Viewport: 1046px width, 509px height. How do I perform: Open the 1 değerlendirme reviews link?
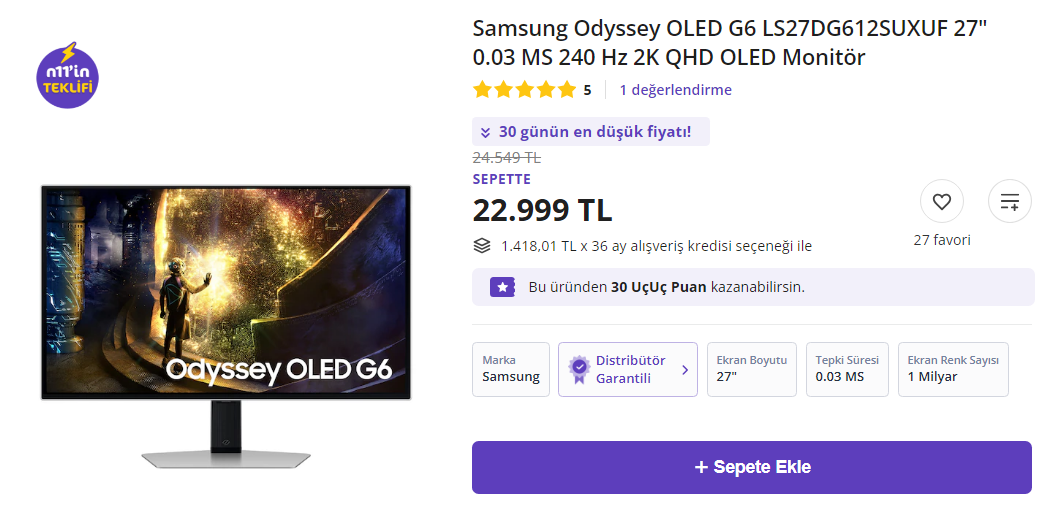tap(675, 90)
